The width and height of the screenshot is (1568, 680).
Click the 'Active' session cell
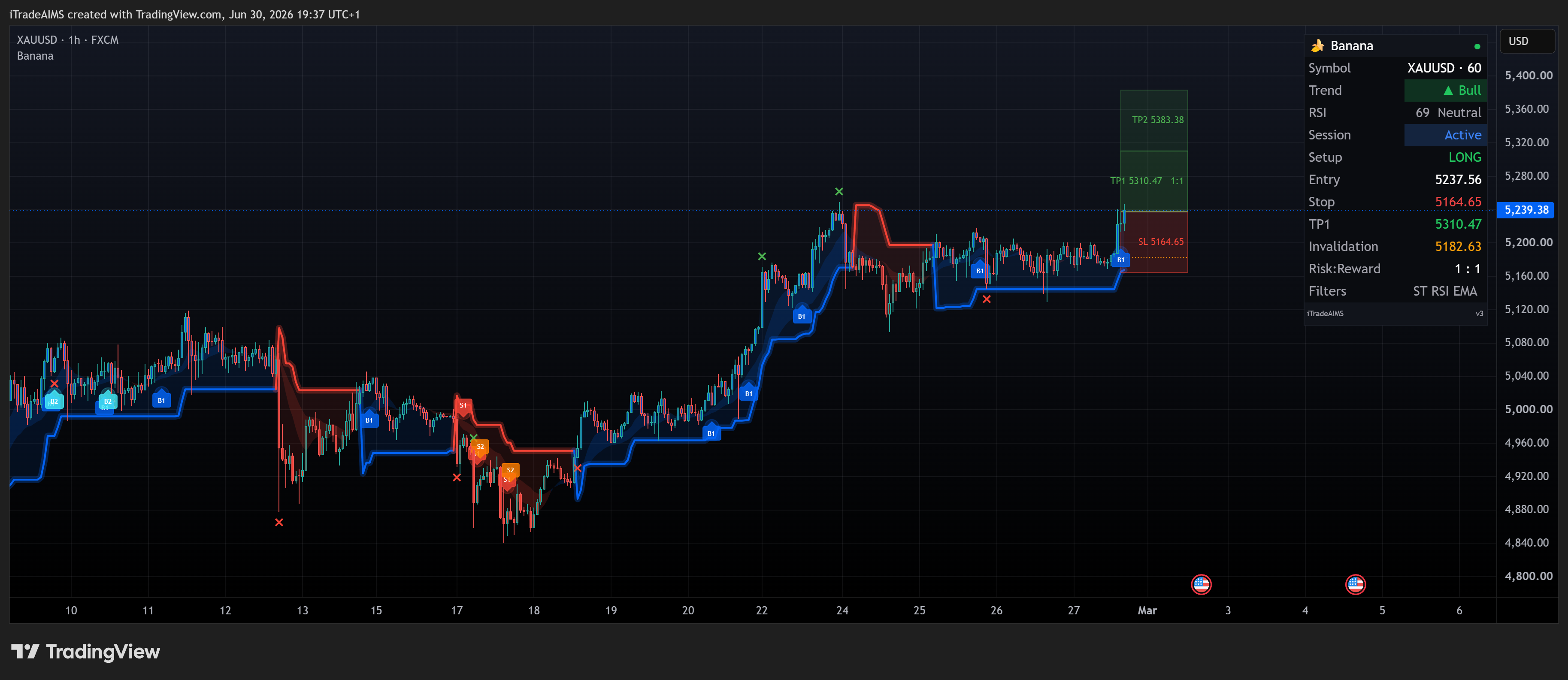click(x=1445, y=135)
